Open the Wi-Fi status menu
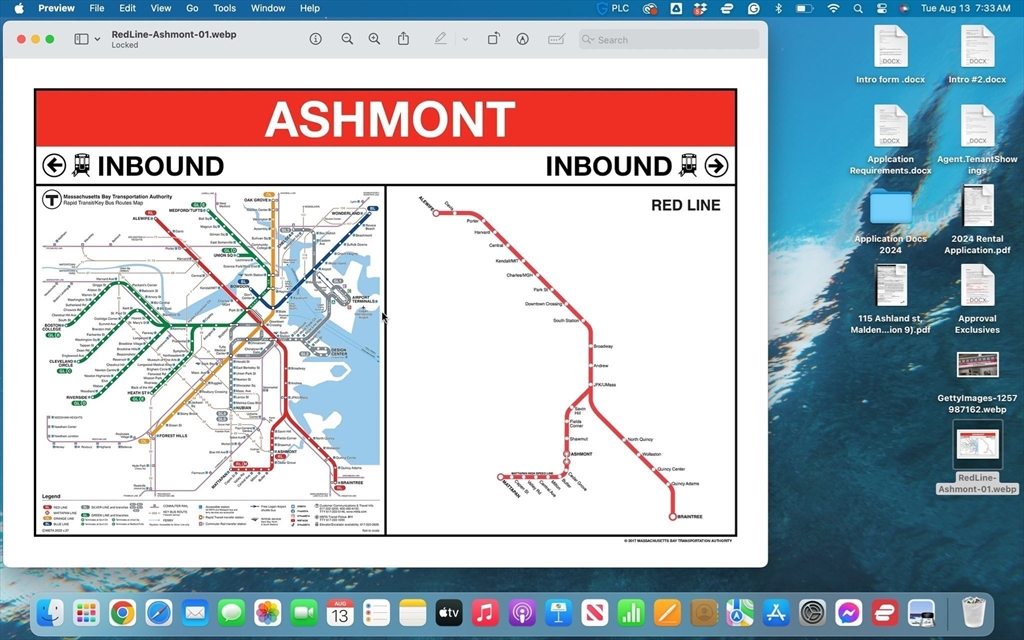The width and height of the screenshot is (1024, 640). click(833, 8)
